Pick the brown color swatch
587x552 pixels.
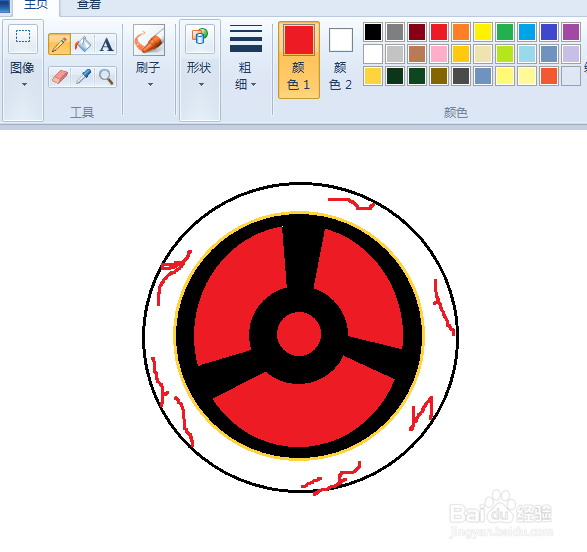(417, 54)
